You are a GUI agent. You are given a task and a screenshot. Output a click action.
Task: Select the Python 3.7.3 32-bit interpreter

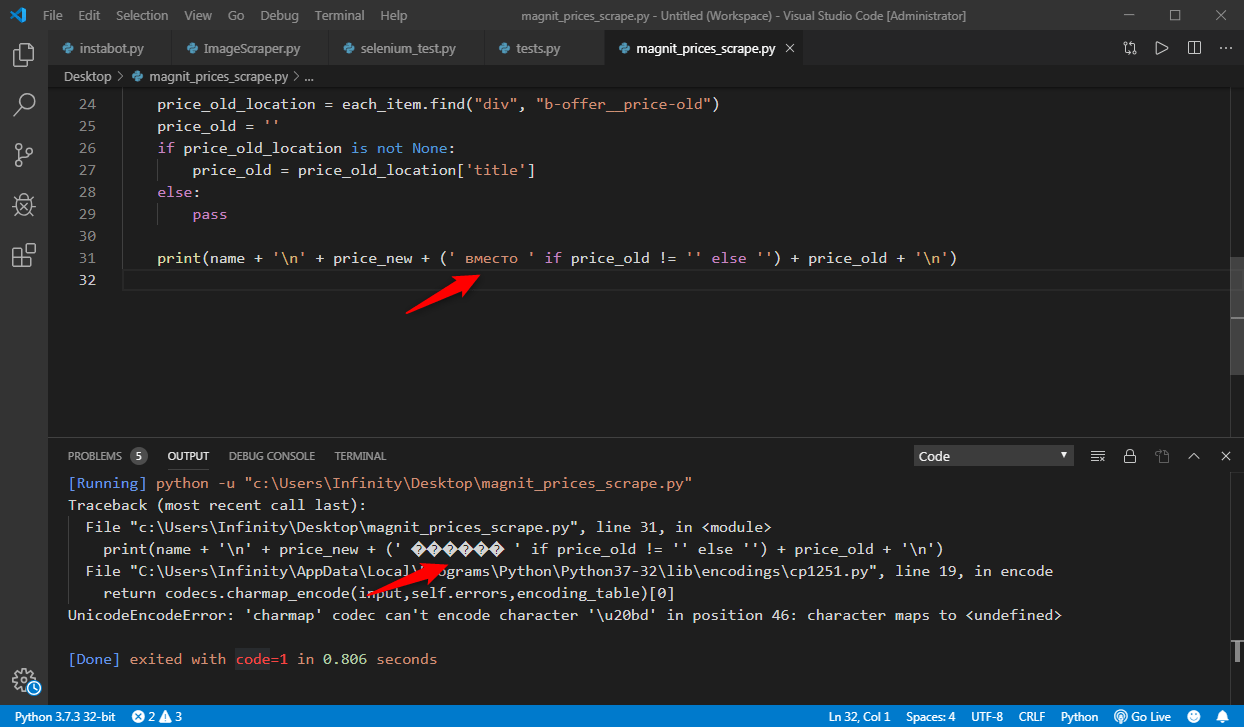pos(65,717)
